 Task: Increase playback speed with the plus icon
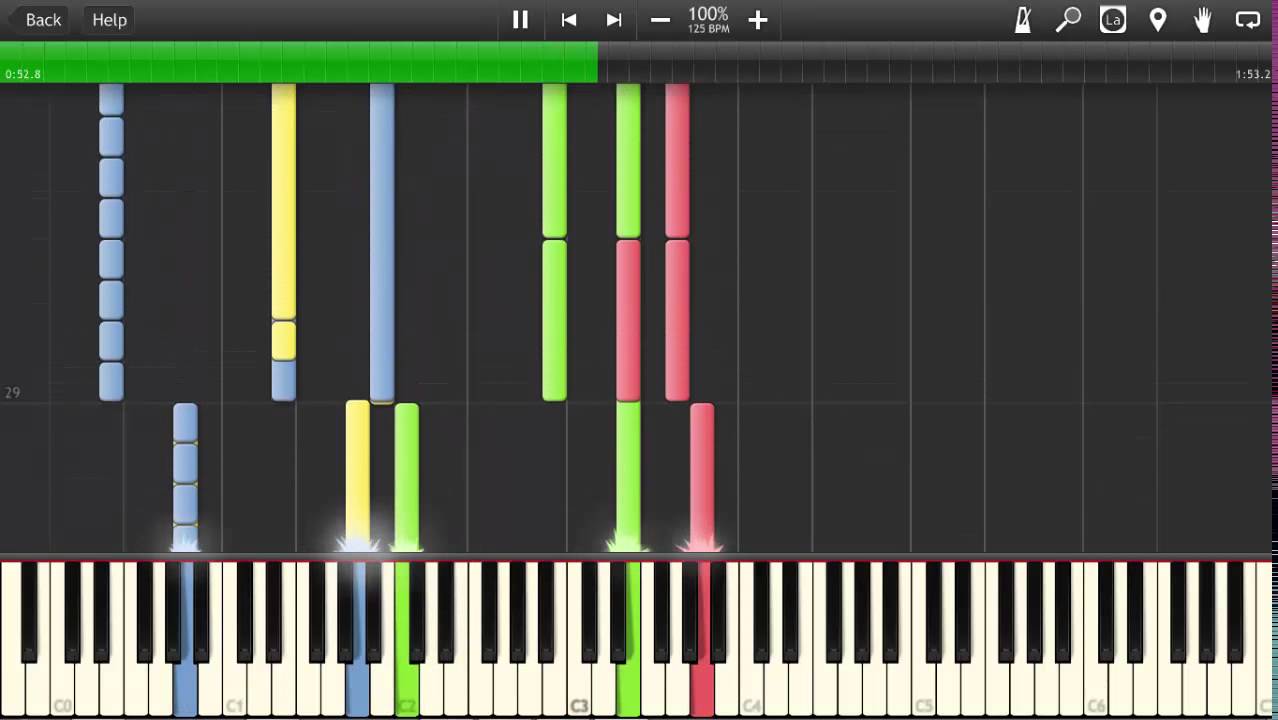point(757,20)
